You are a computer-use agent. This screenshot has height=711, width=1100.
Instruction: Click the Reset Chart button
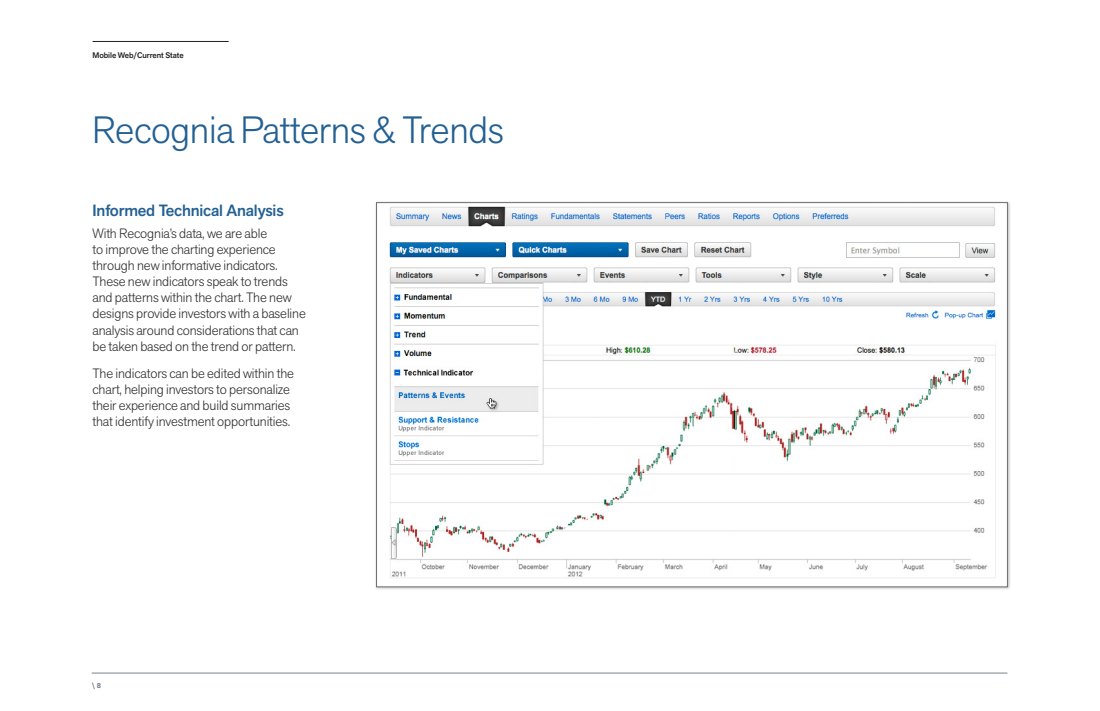point(722,250)
